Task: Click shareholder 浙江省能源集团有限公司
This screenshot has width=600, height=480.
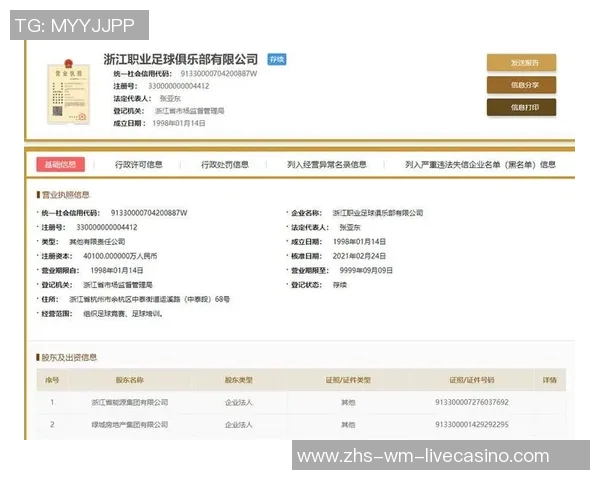Action: tap(130, 402)
